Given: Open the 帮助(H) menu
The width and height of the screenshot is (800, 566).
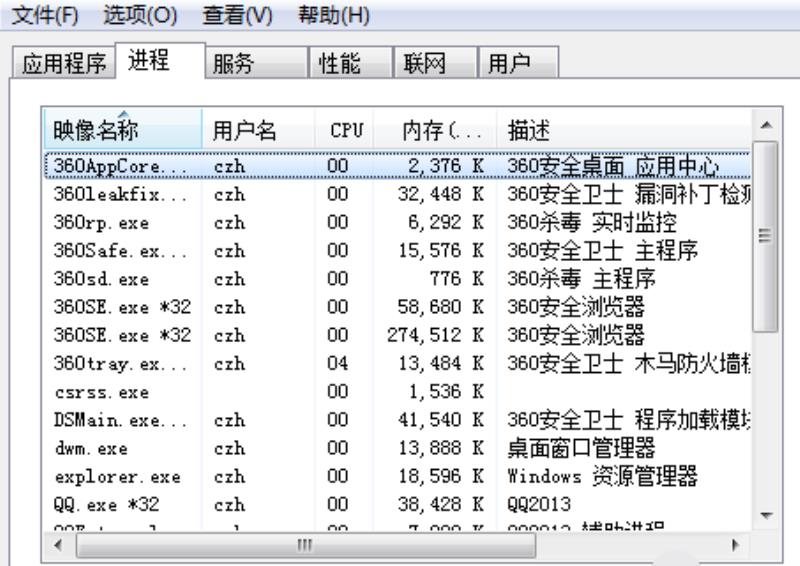Looking at the screenshot, I should click(334, 15).
